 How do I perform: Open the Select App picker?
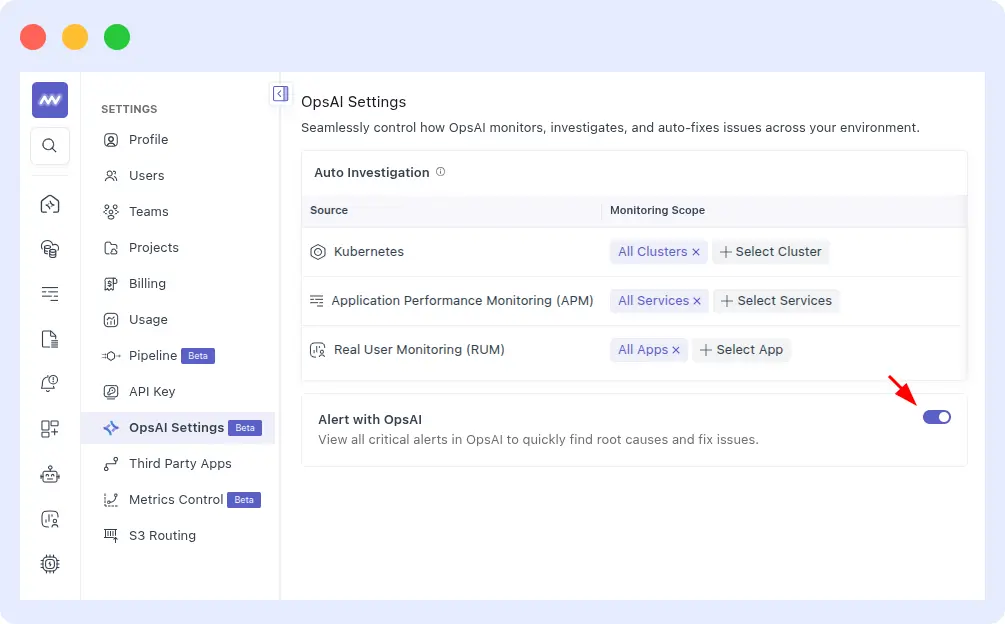point(742,350)
